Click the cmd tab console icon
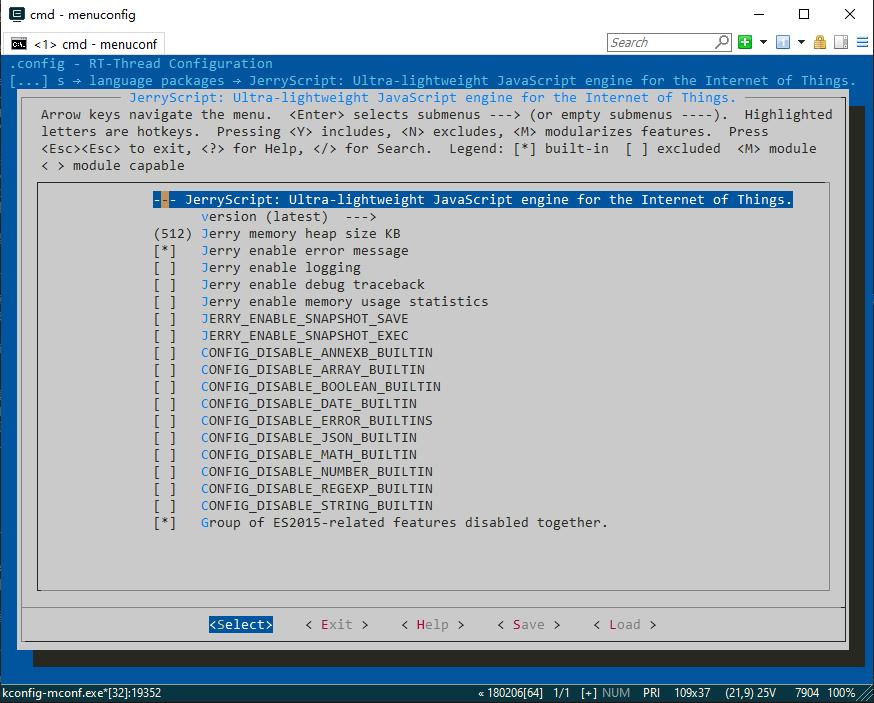This screenshot has width=874, height=703. (x=18, y=44)
